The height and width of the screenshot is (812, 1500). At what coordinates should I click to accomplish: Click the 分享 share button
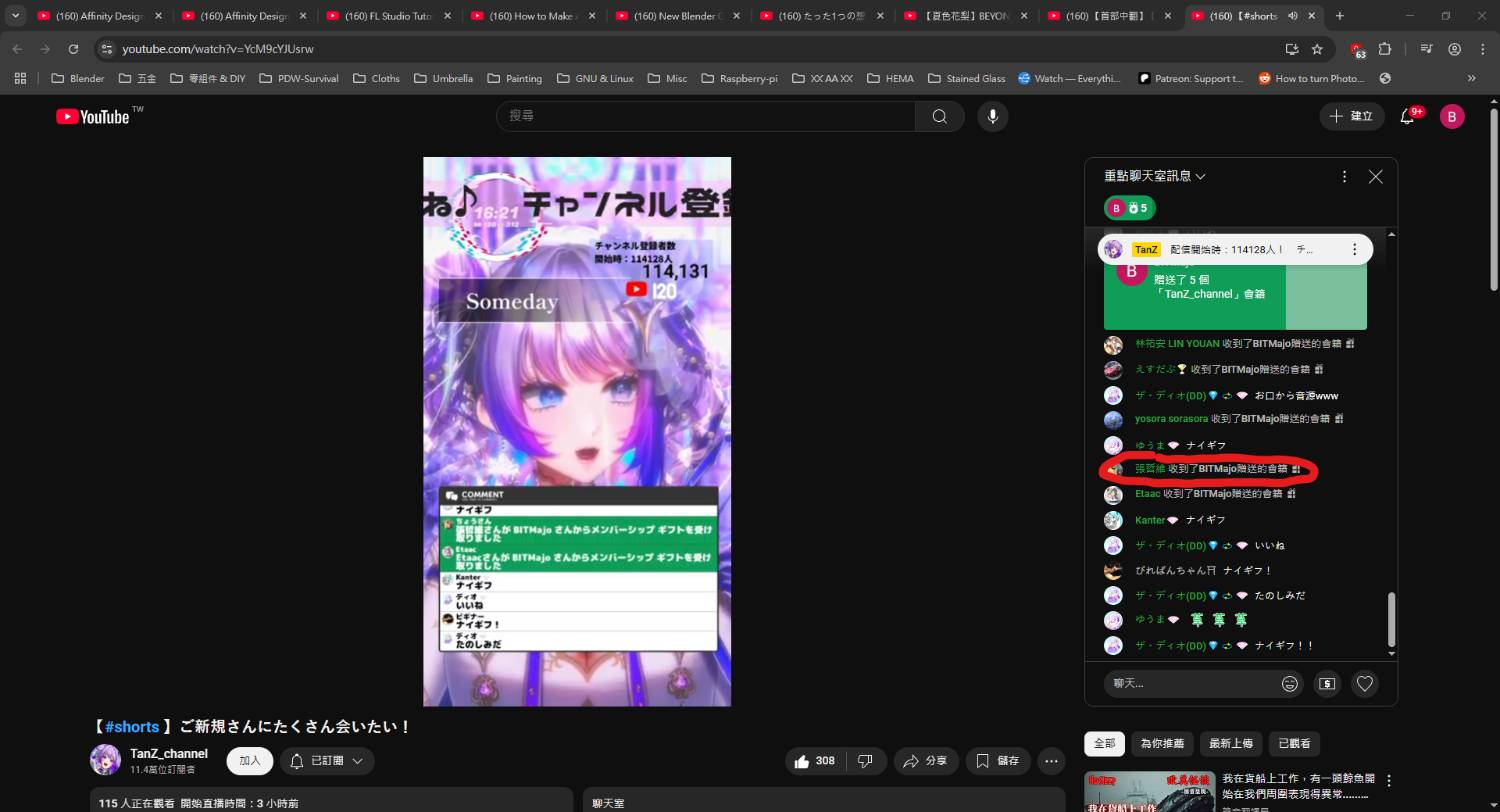[x=925, y=761]
